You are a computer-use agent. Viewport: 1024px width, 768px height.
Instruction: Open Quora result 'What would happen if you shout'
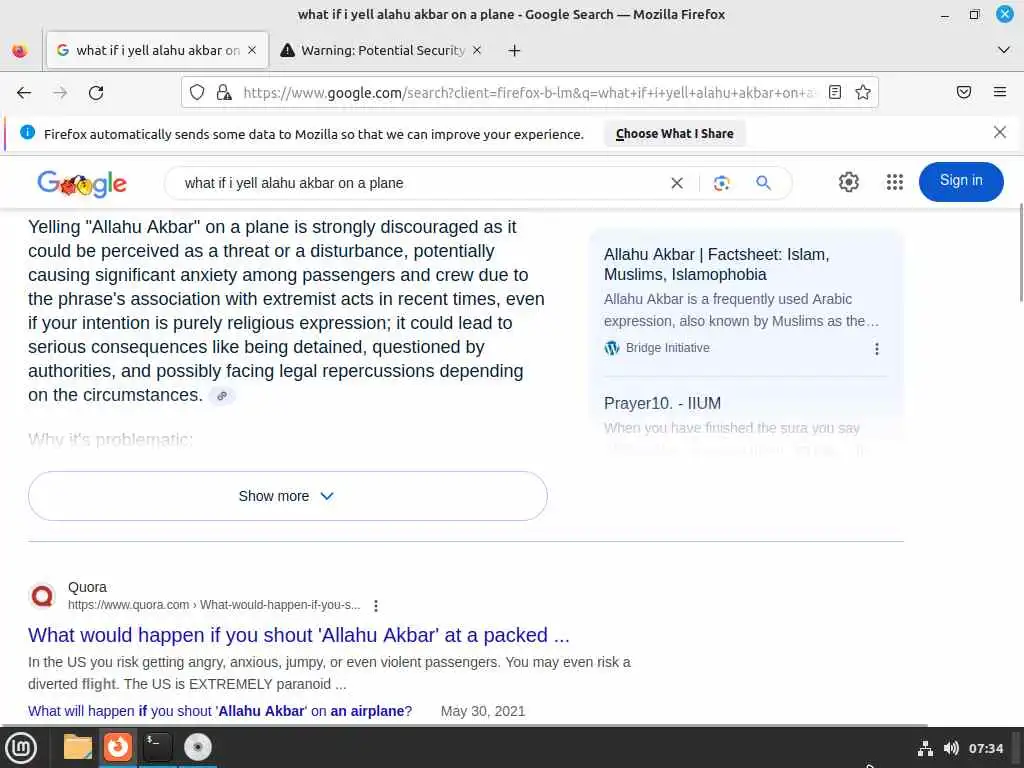298,635
